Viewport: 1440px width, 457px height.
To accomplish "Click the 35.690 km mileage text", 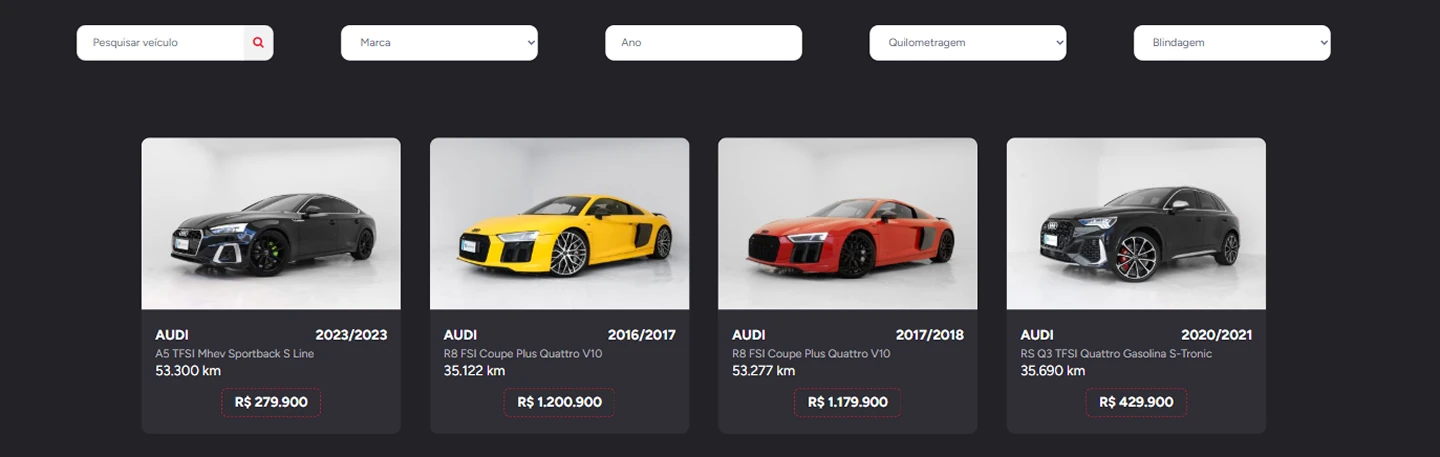I will (x=1052, y=371).
